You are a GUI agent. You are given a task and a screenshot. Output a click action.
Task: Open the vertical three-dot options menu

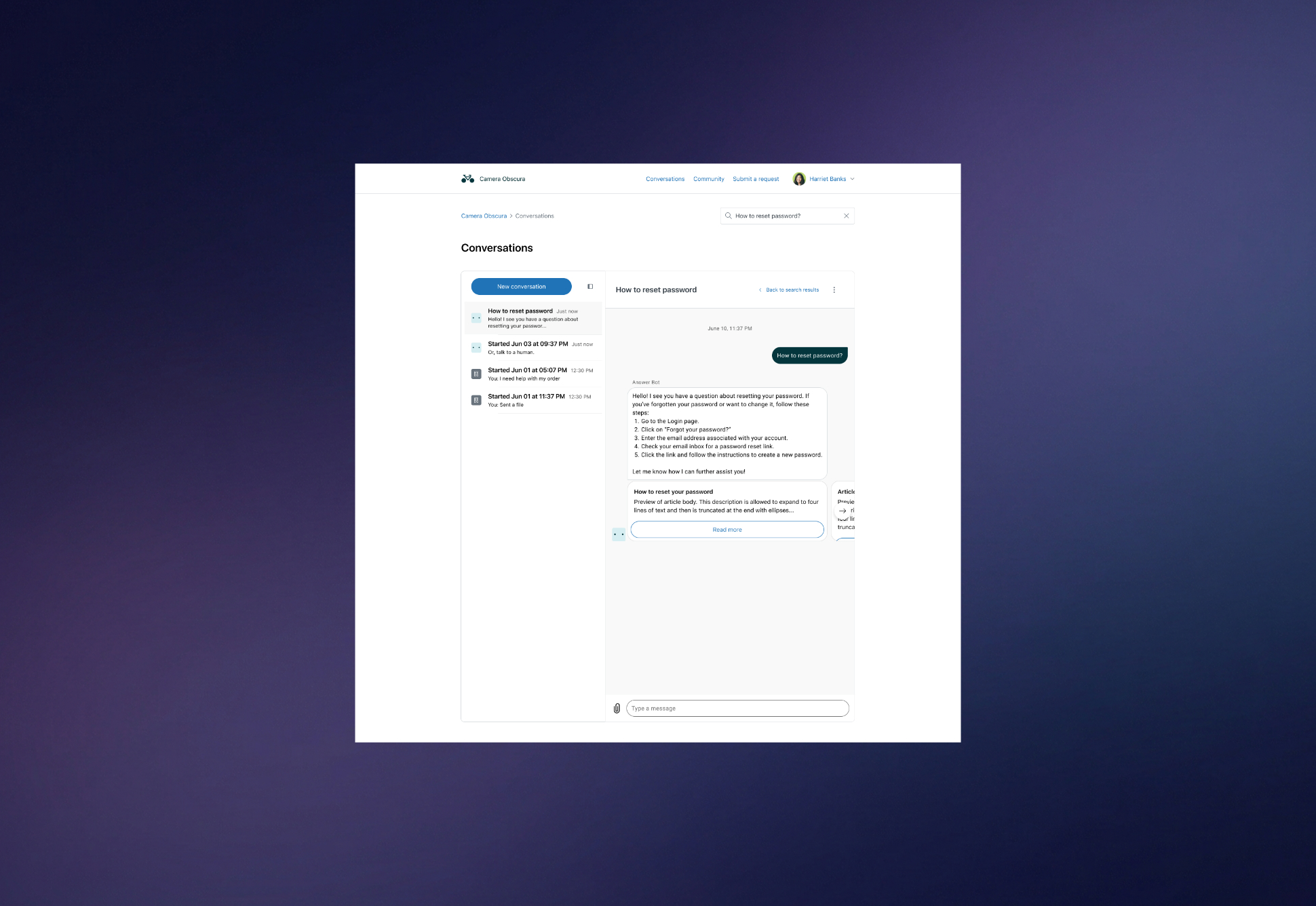coord(834,290)
